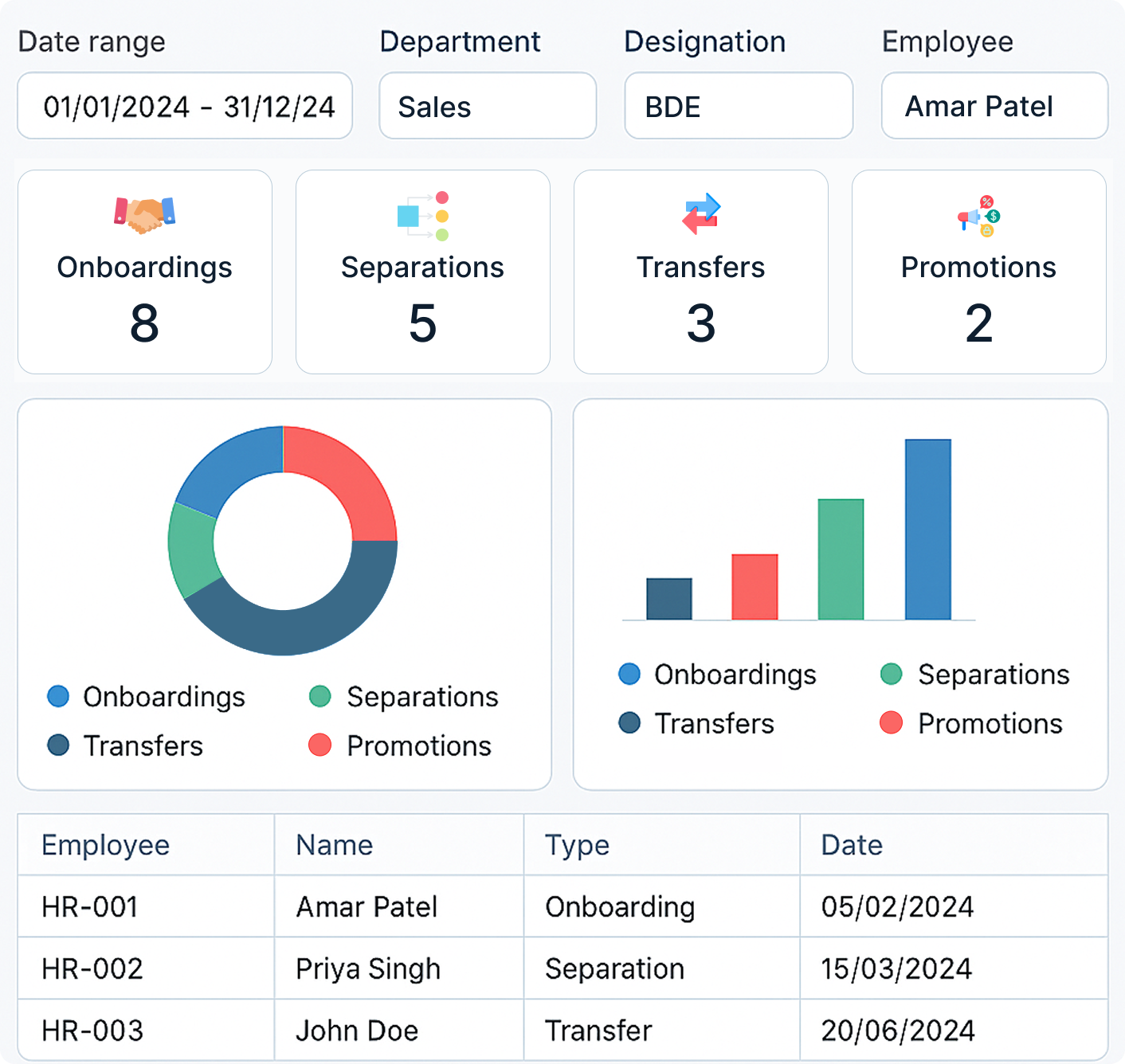Toggle Transfers legend in bar chart
Image resolution: width=1125 pixels, height=1064 pixels.
coord(696,724)
